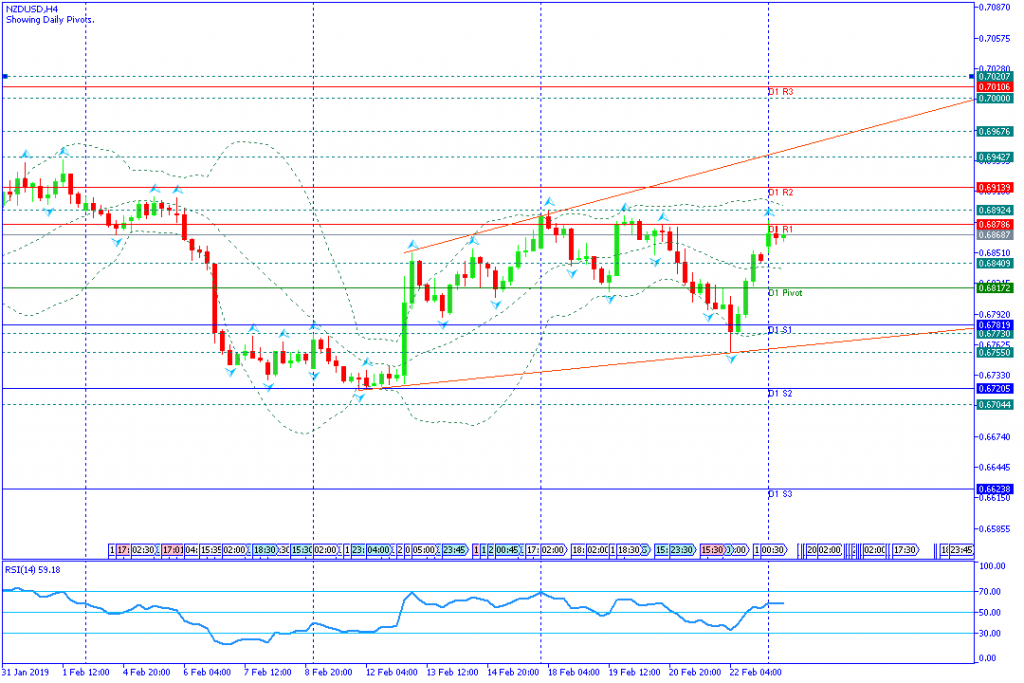Click the green 0.68172 pivot price tag
The image size is (1024, 683).
click(994, 288)
